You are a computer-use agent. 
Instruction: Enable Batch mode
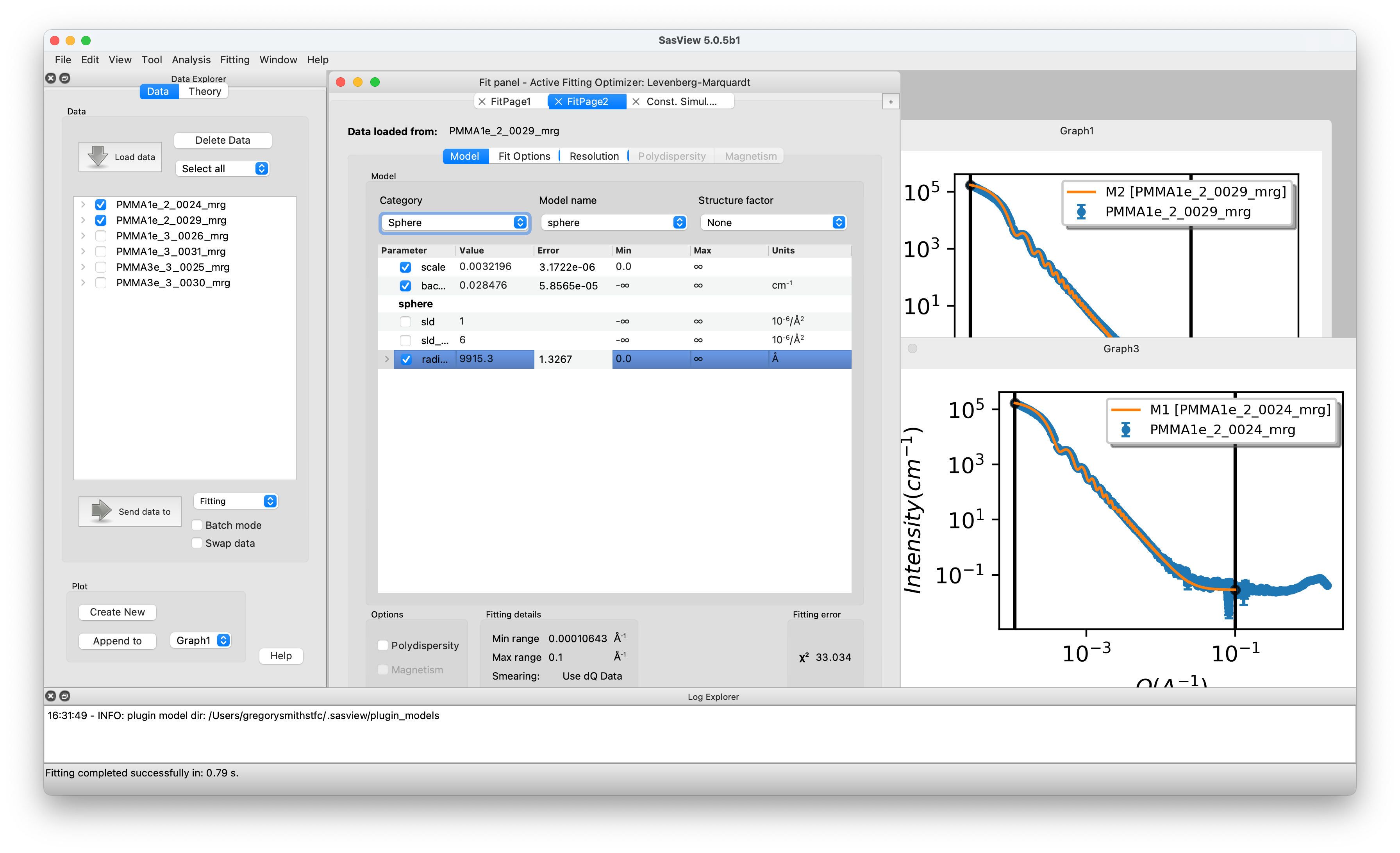(196, 525)
